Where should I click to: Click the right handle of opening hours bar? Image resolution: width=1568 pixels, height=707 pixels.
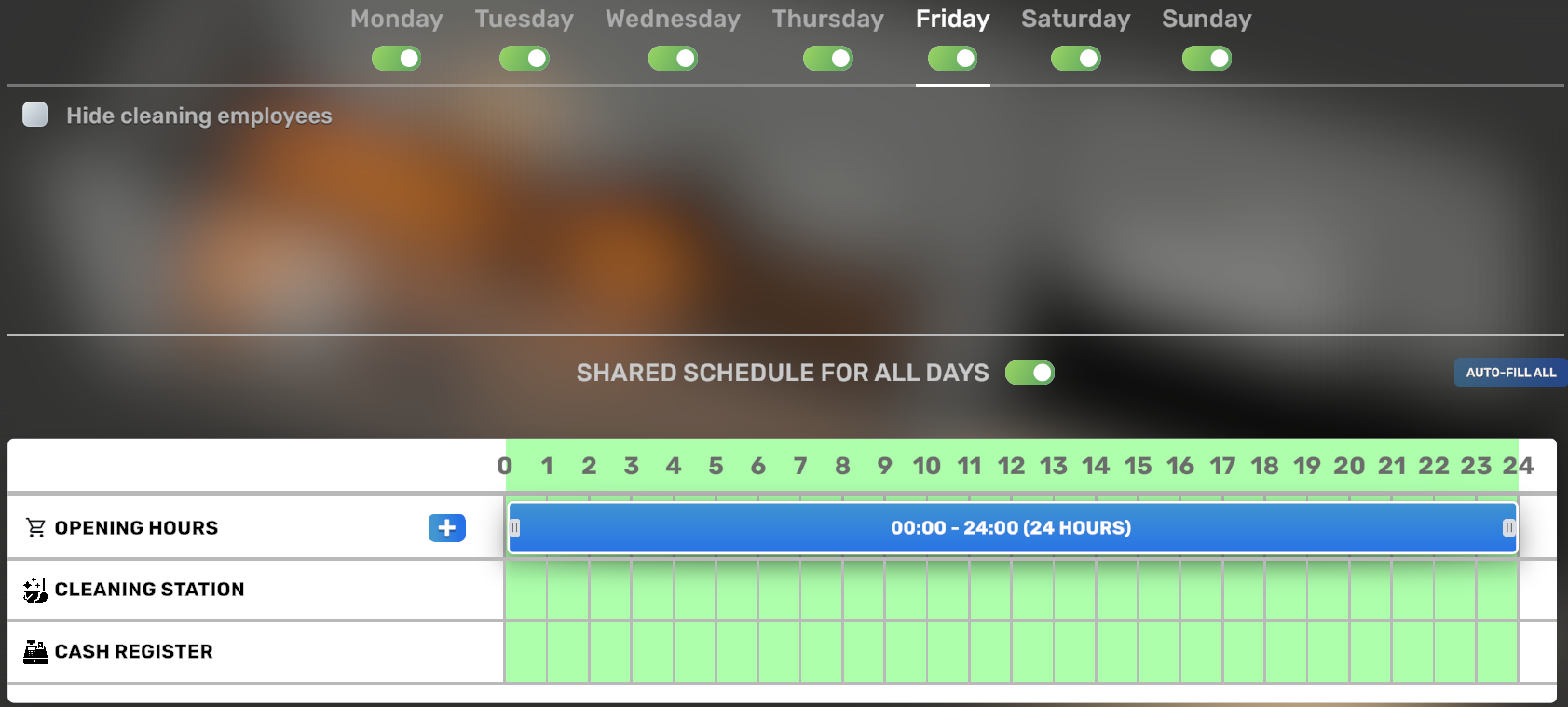coord(1508,528)
